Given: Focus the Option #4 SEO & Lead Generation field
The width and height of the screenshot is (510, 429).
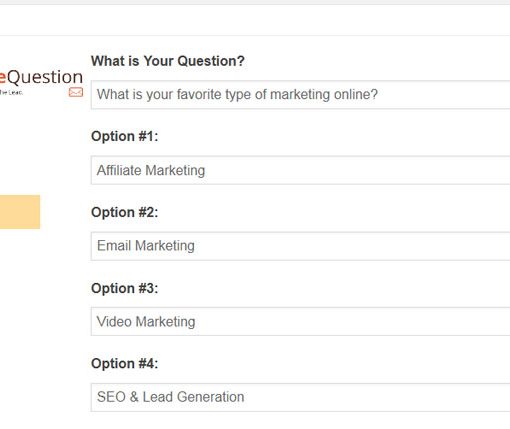Looking at the screenshot, I should click(300, 397).
